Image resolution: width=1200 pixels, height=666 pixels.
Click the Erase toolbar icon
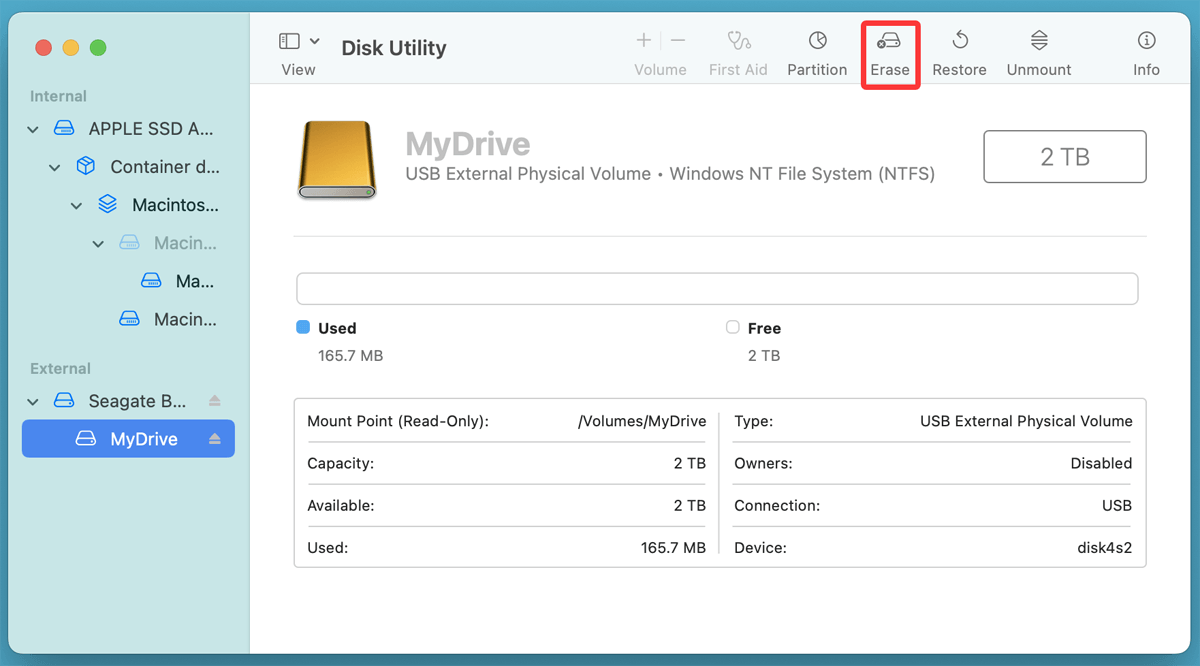(x=889, y=42)
